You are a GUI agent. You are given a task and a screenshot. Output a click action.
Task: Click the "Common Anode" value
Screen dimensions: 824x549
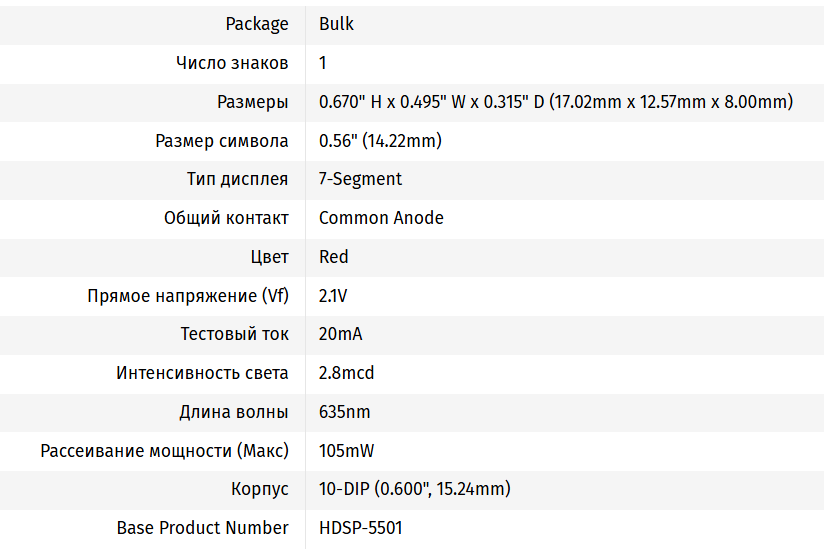click(x=381, y=218)
